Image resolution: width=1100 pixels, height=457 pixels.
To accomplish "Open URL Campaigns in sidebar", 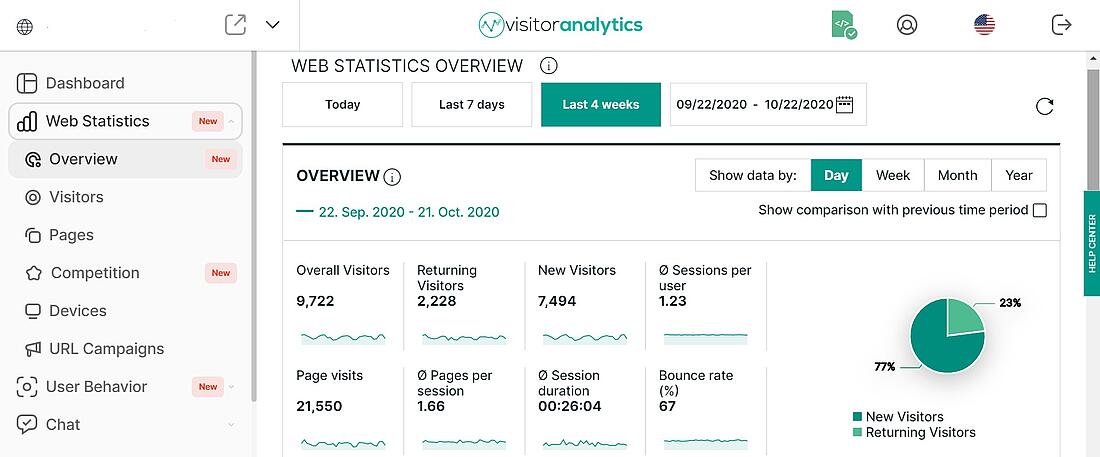I will [x=107, y=348].
